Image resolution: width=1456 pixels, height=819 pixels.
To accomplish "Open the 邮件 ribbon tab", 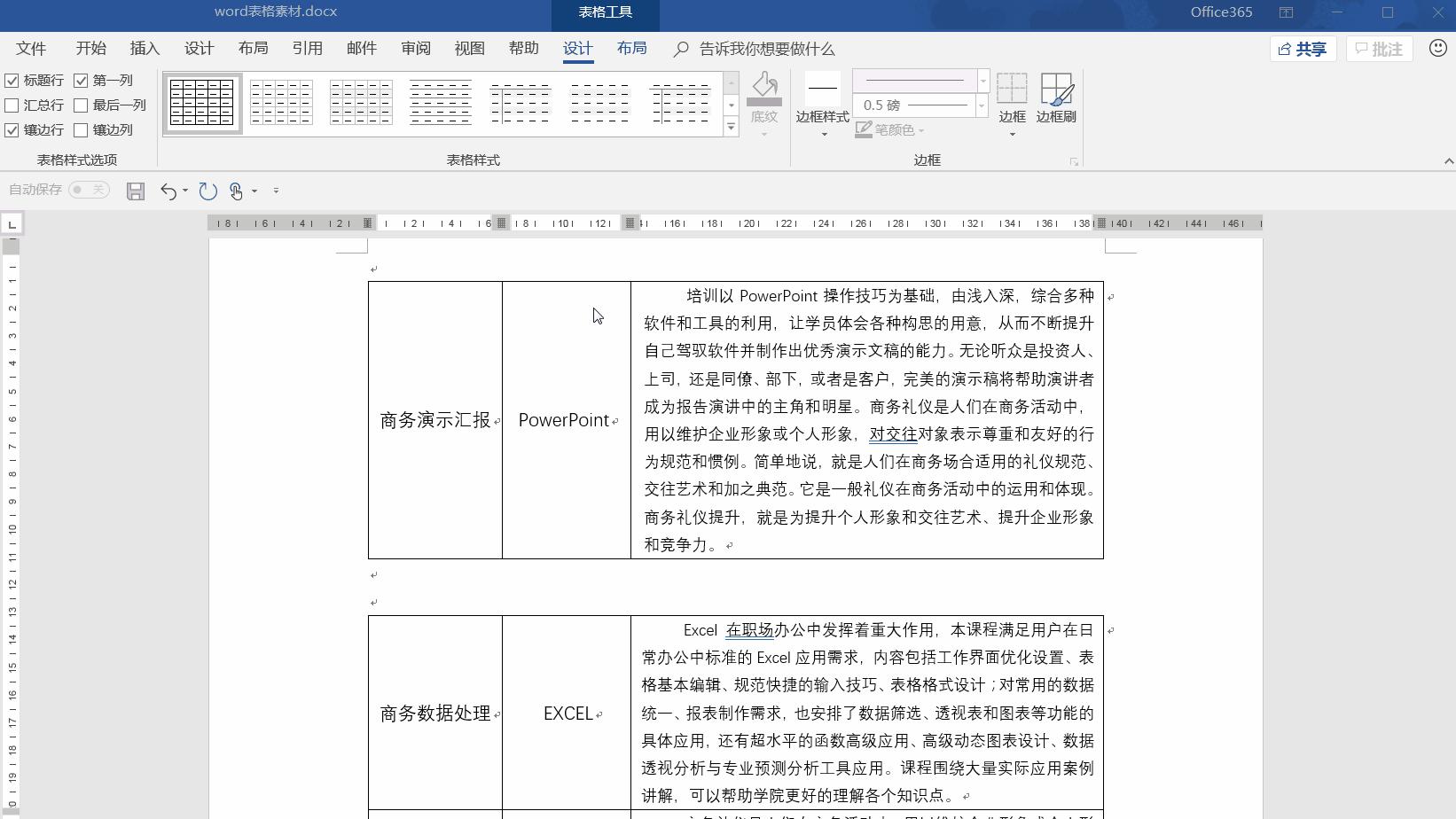I will [361, 49].
